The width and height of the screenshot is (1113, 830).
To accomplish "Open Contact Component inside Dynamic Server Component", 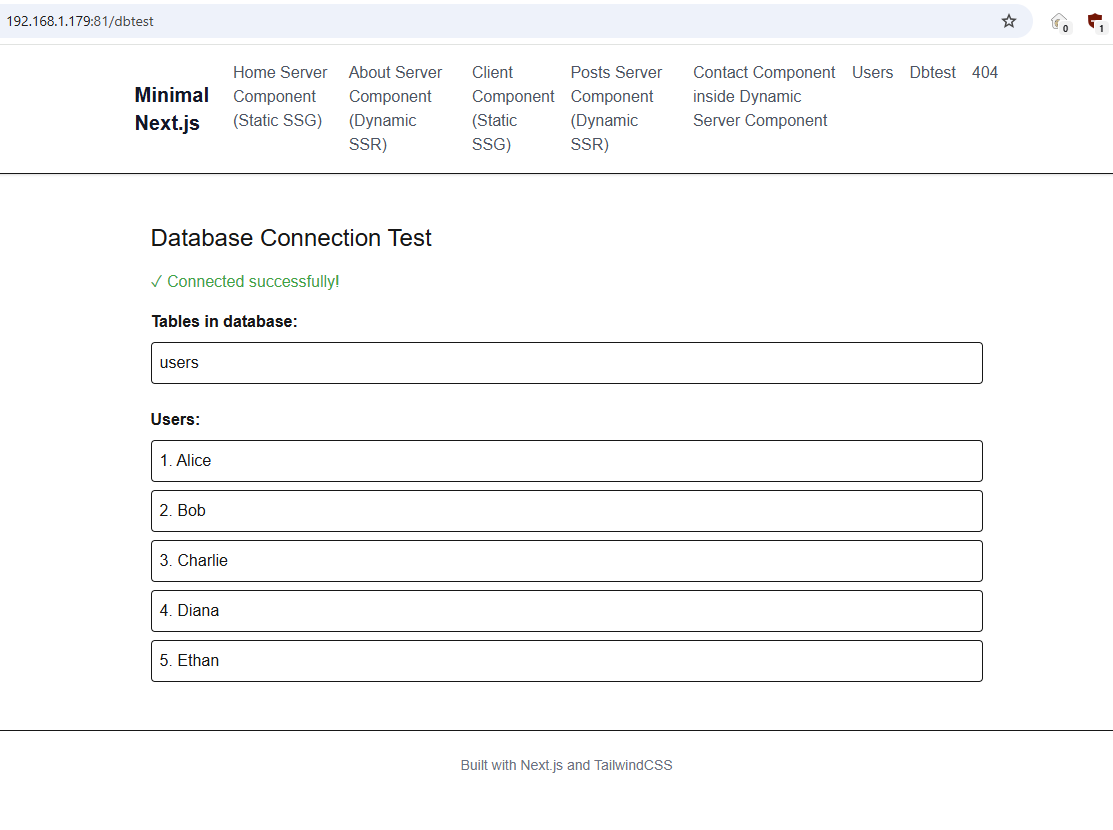I will 764,96.
